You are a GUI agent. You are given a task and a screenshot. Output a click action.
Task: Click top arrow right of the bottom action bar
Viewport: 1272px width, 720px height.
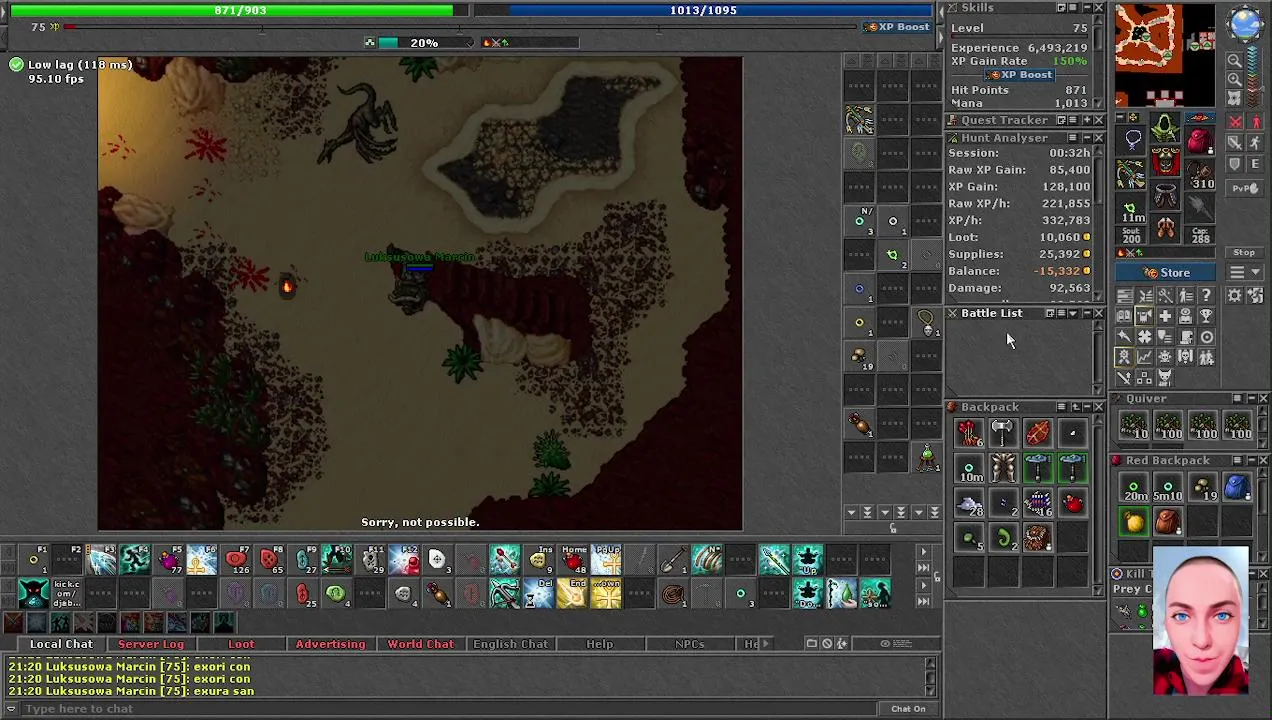(x=924, y=552)
